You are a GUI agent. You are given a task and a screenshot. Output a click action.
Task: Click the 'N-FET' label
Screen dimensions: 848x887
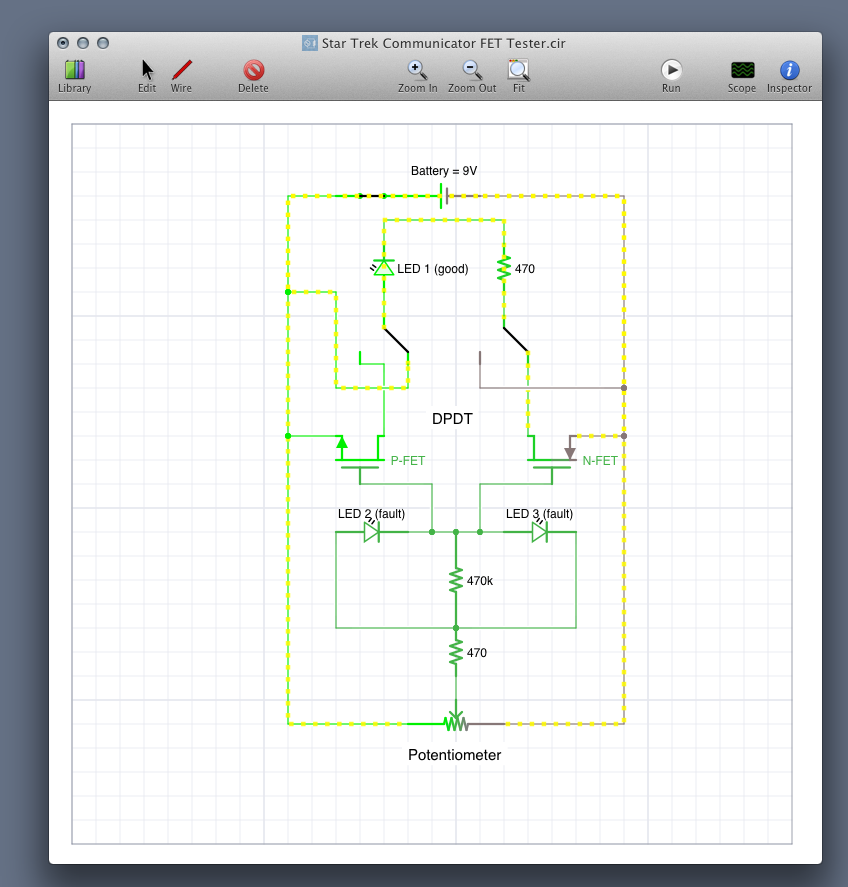click(x=600, y=460)
